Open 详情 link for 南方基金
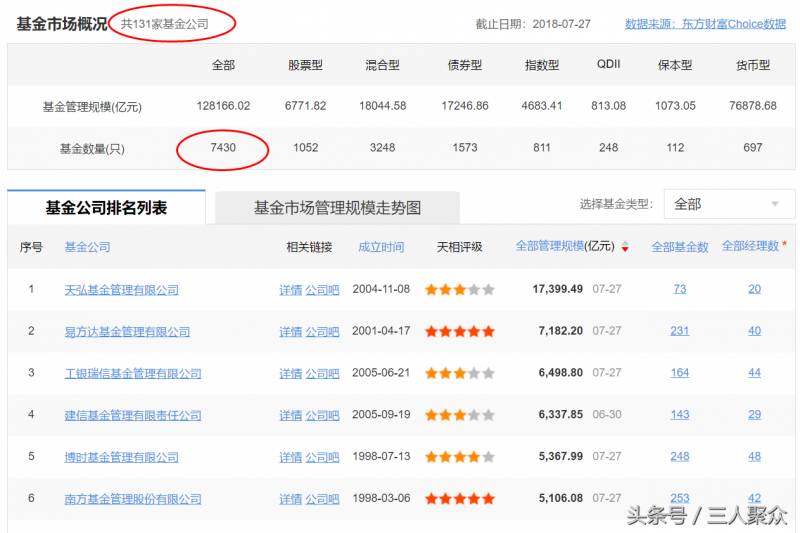800x533 pixels. click(x=290, y=499)
